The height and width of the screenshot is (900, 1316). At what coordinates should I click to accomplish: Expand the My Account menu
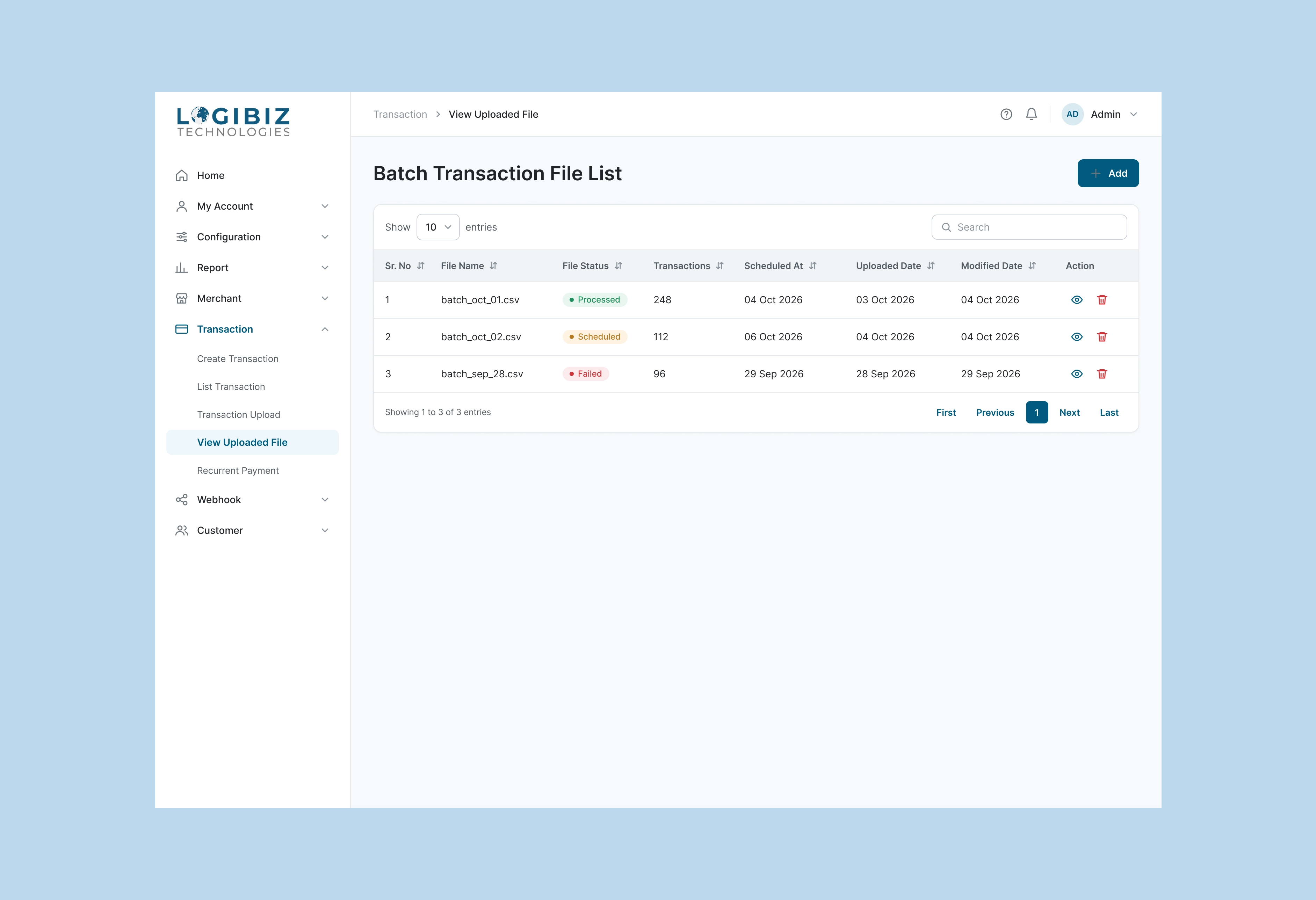(x=253, y=206)
